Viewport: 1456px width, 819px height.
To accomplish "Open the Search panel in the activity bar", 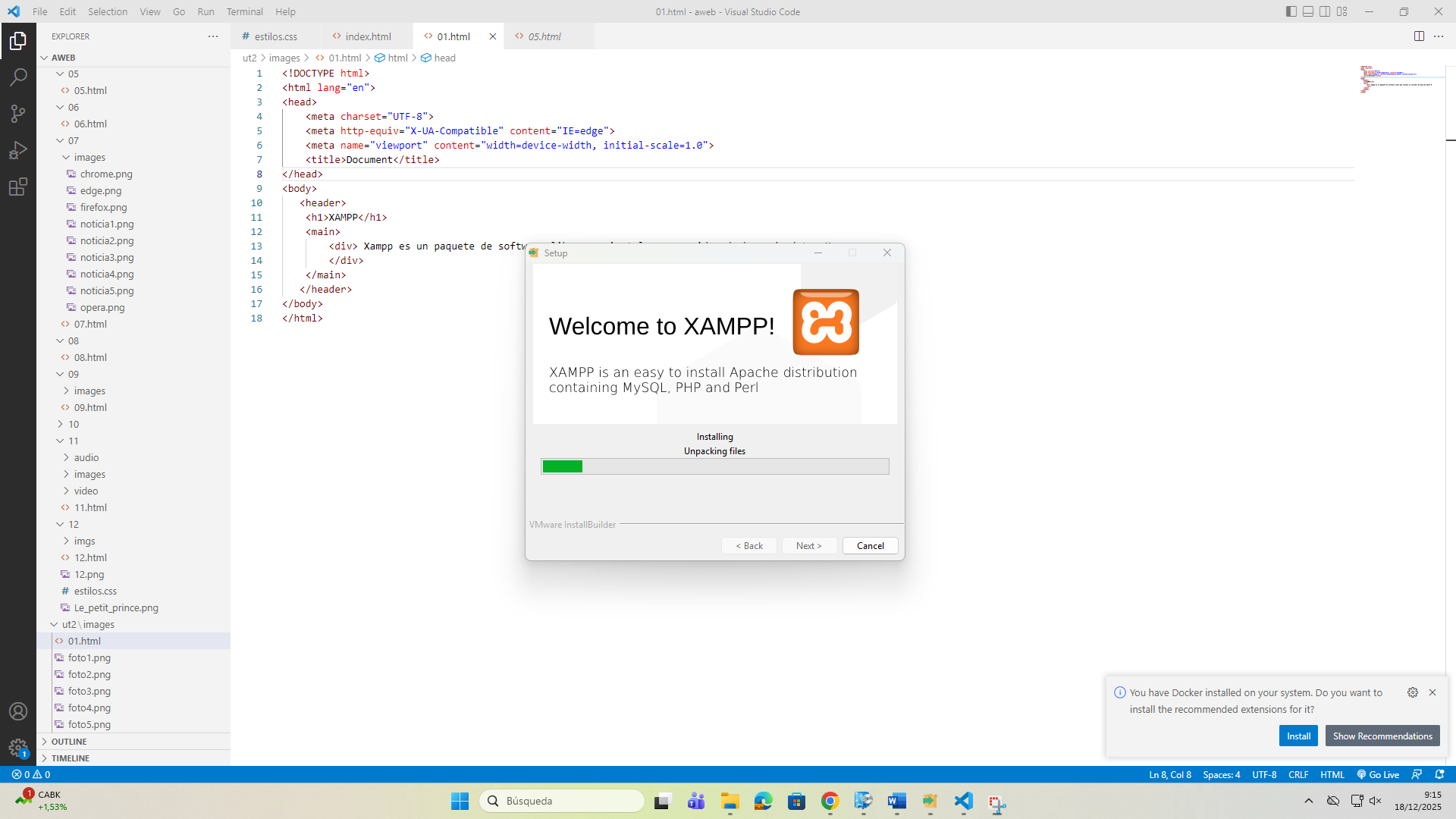I will 18,77.
